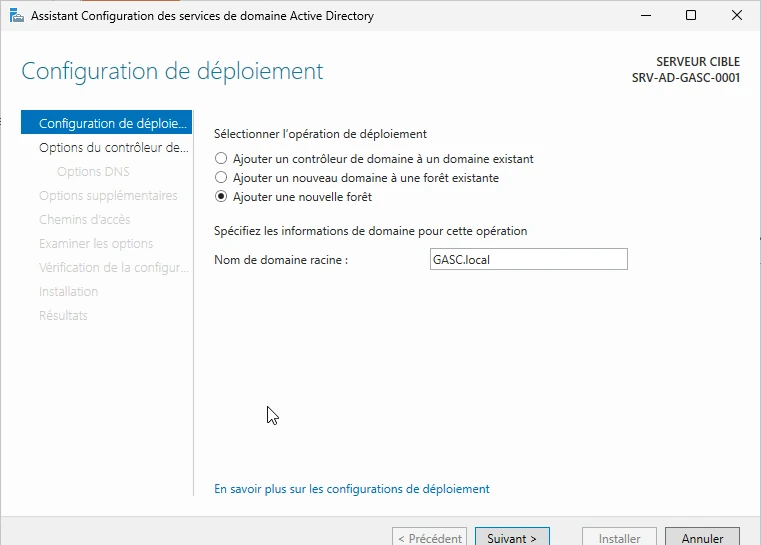
Task: Open the Configuration de déploiement step
Action: [106, 123]
